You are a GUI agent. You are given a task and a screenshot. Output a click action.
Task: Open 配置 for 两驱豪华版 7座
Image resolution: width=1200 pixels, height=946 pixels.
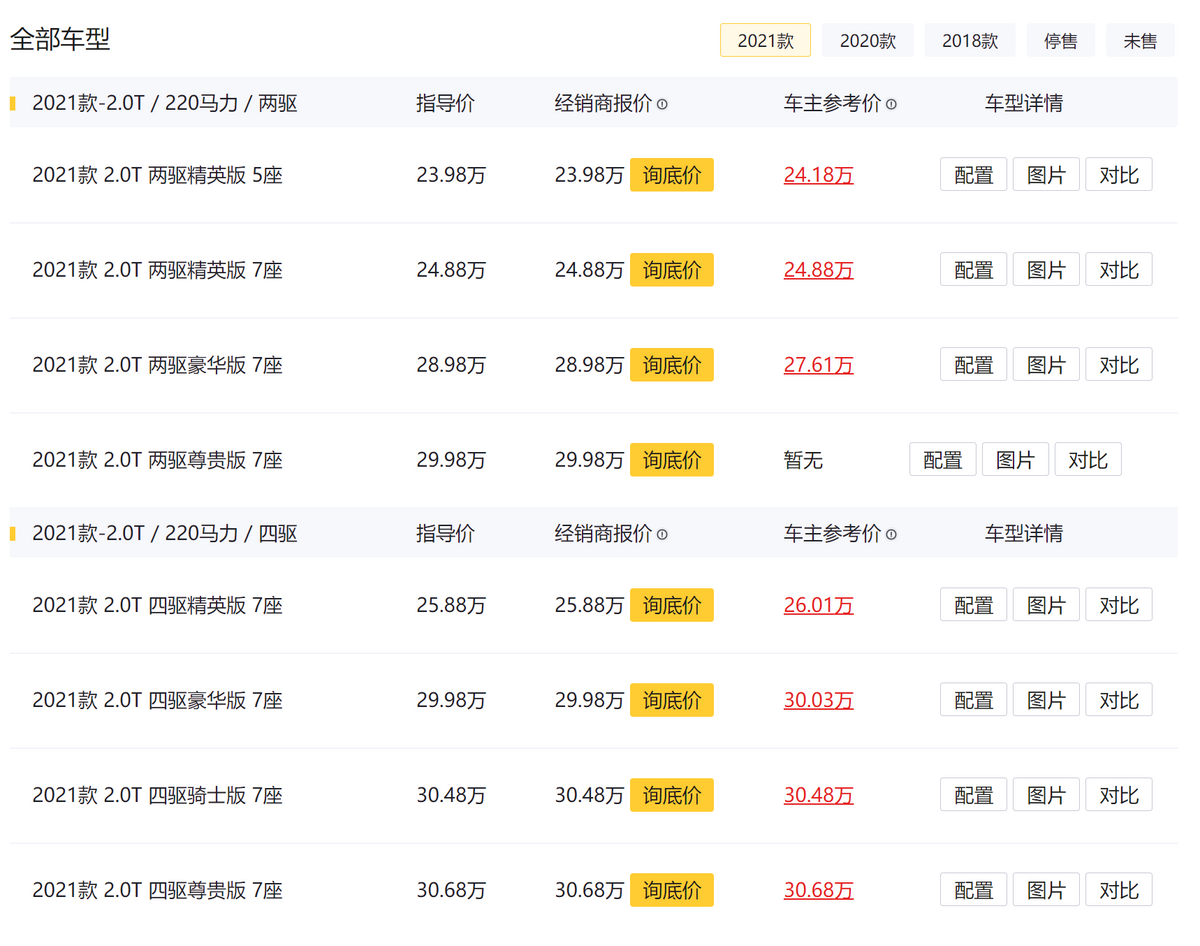(x=973, y=365)
